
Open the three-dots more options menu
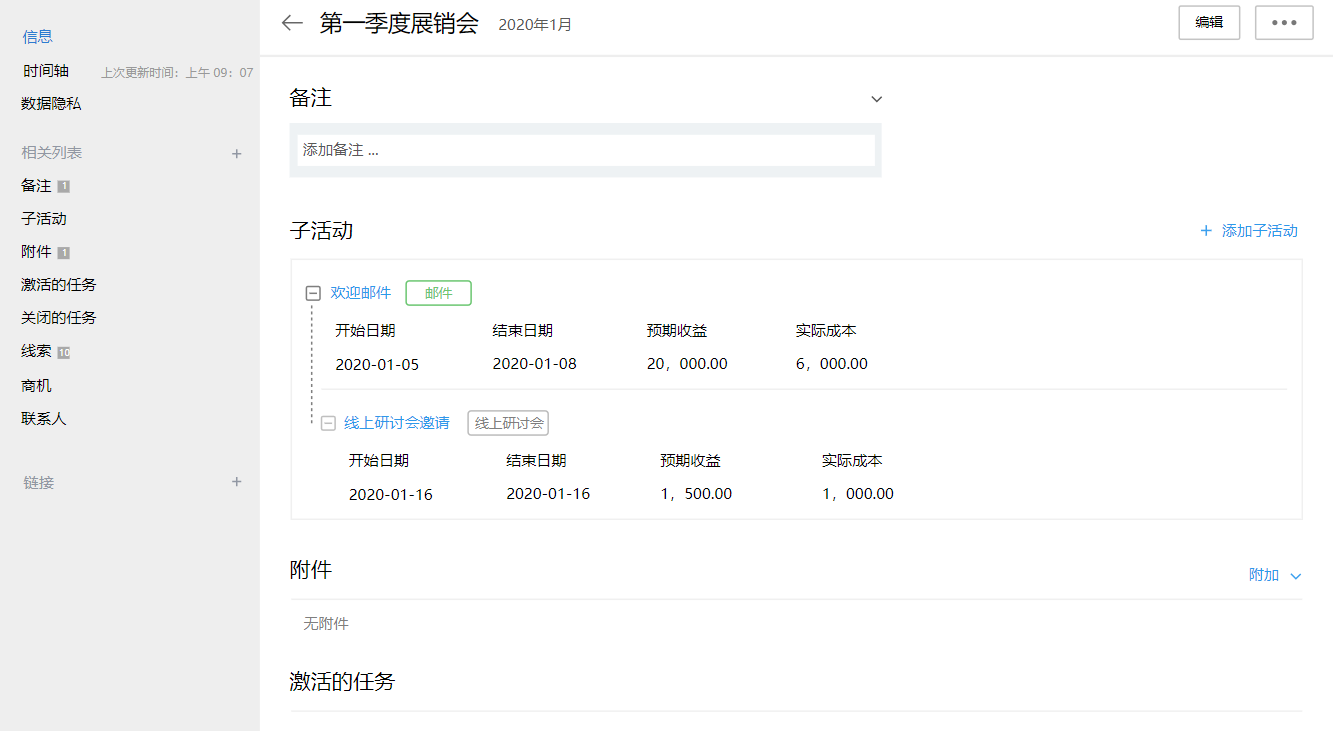(1284, 23)
